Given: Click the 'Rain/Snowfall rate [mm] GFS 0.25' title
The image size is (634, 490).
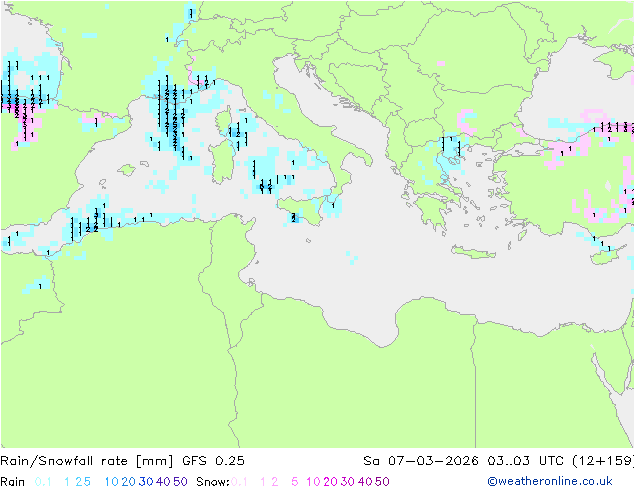Looking at the screenshot, I should tap(122, 461).
